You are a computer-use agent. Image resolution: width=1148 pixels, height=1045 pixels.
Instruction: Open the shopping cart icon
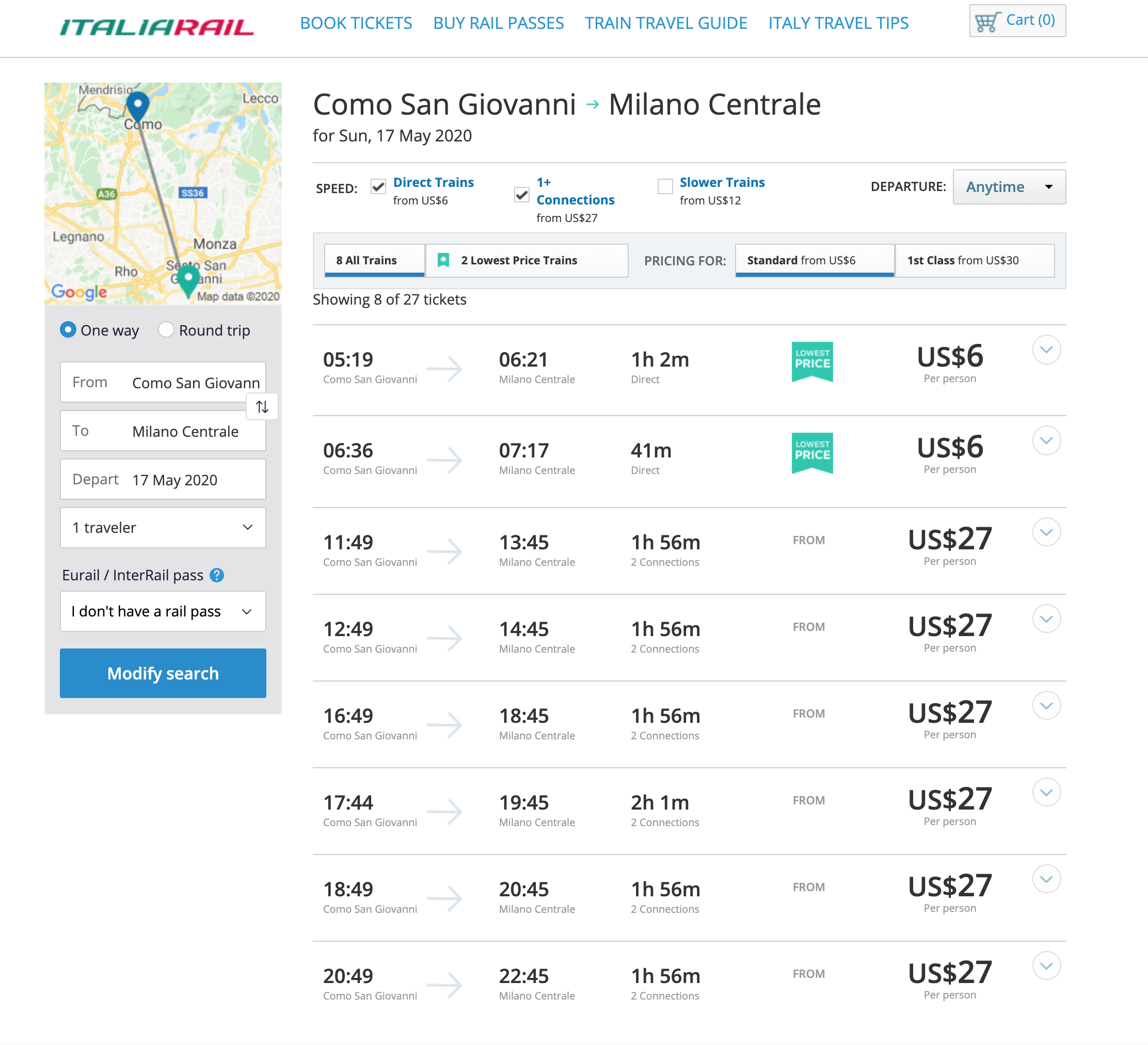(987, 22)
